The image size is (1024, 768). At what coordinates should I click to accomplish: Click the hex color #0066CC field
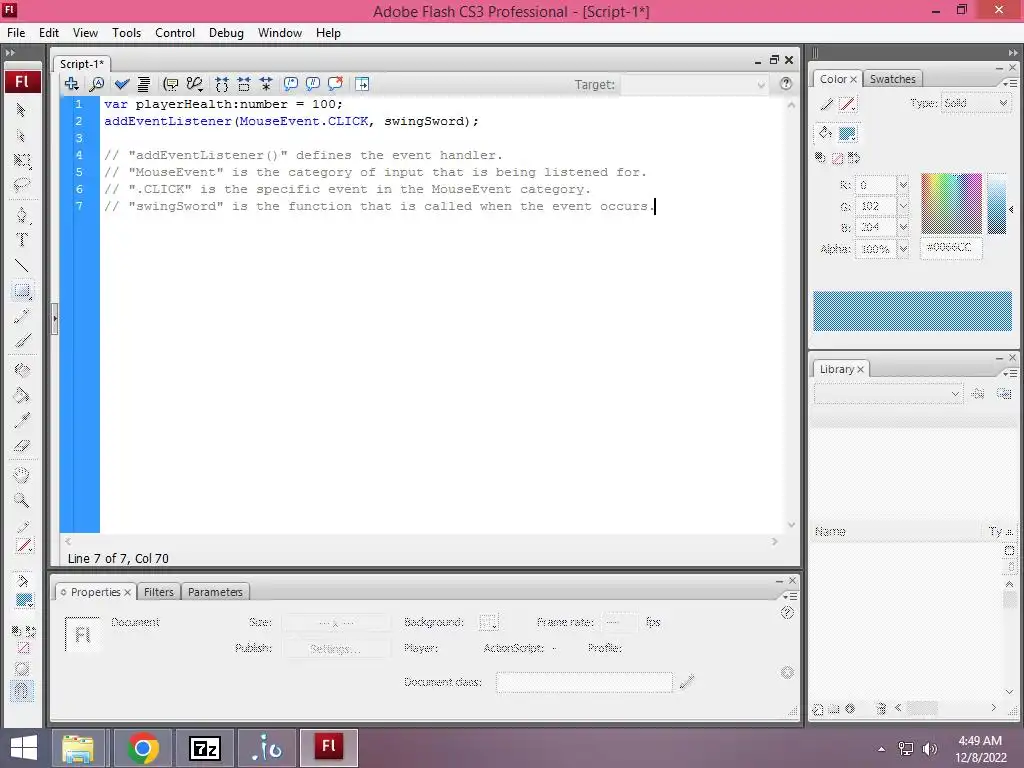[x=951, y=248]
